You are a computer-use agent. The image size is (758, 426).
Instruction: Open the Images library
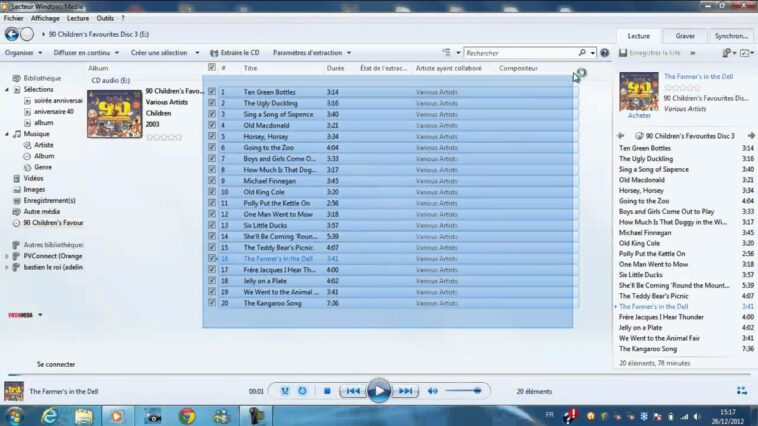[x=34, y=190]
